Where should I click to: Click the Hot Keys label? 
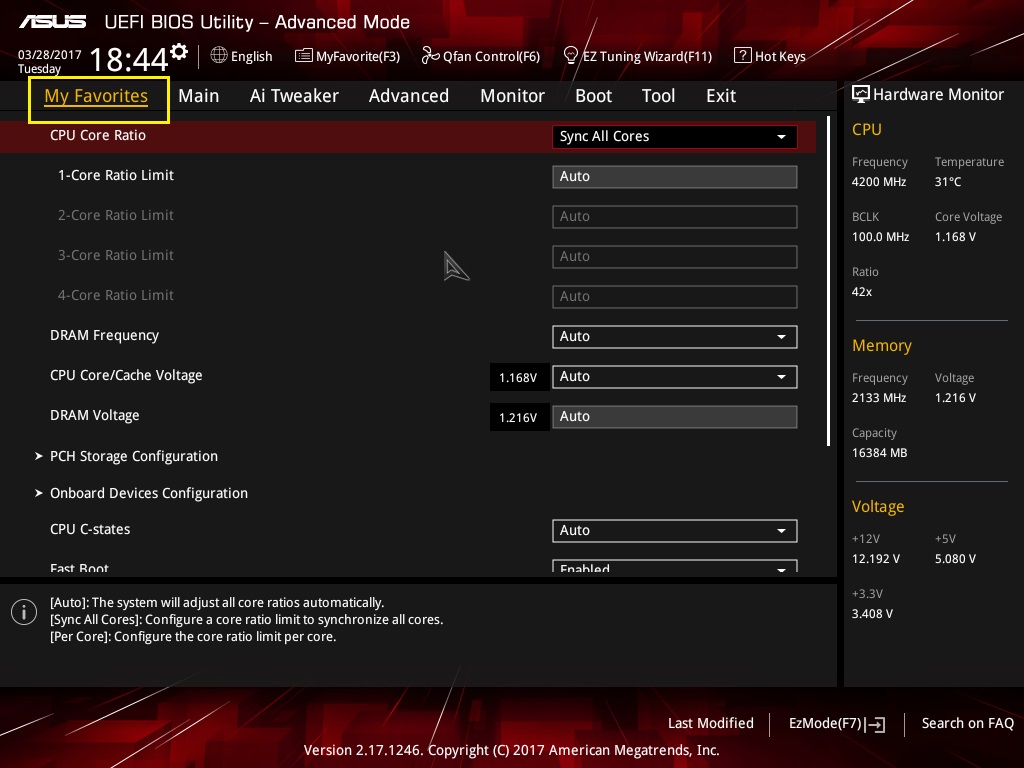(780, 56)
